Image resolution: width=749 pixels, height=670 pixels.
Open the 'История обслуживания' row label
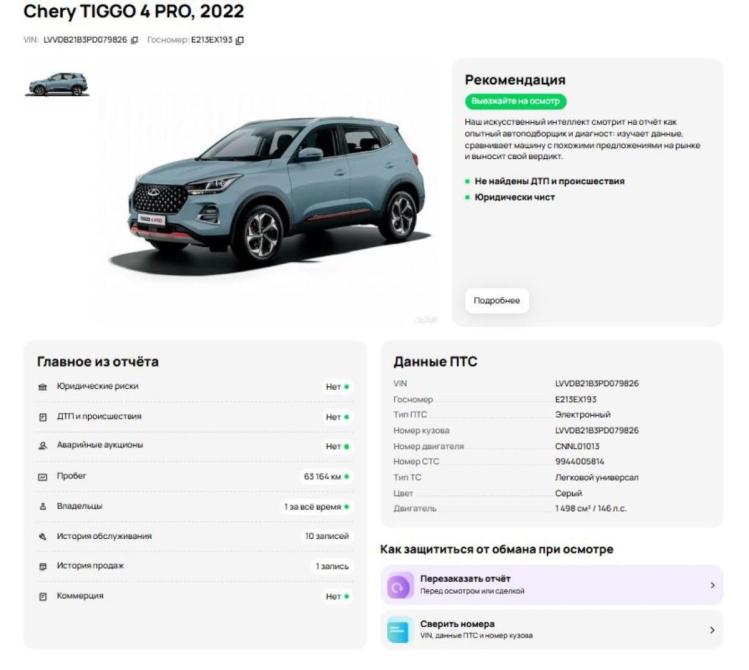(104, 536)
